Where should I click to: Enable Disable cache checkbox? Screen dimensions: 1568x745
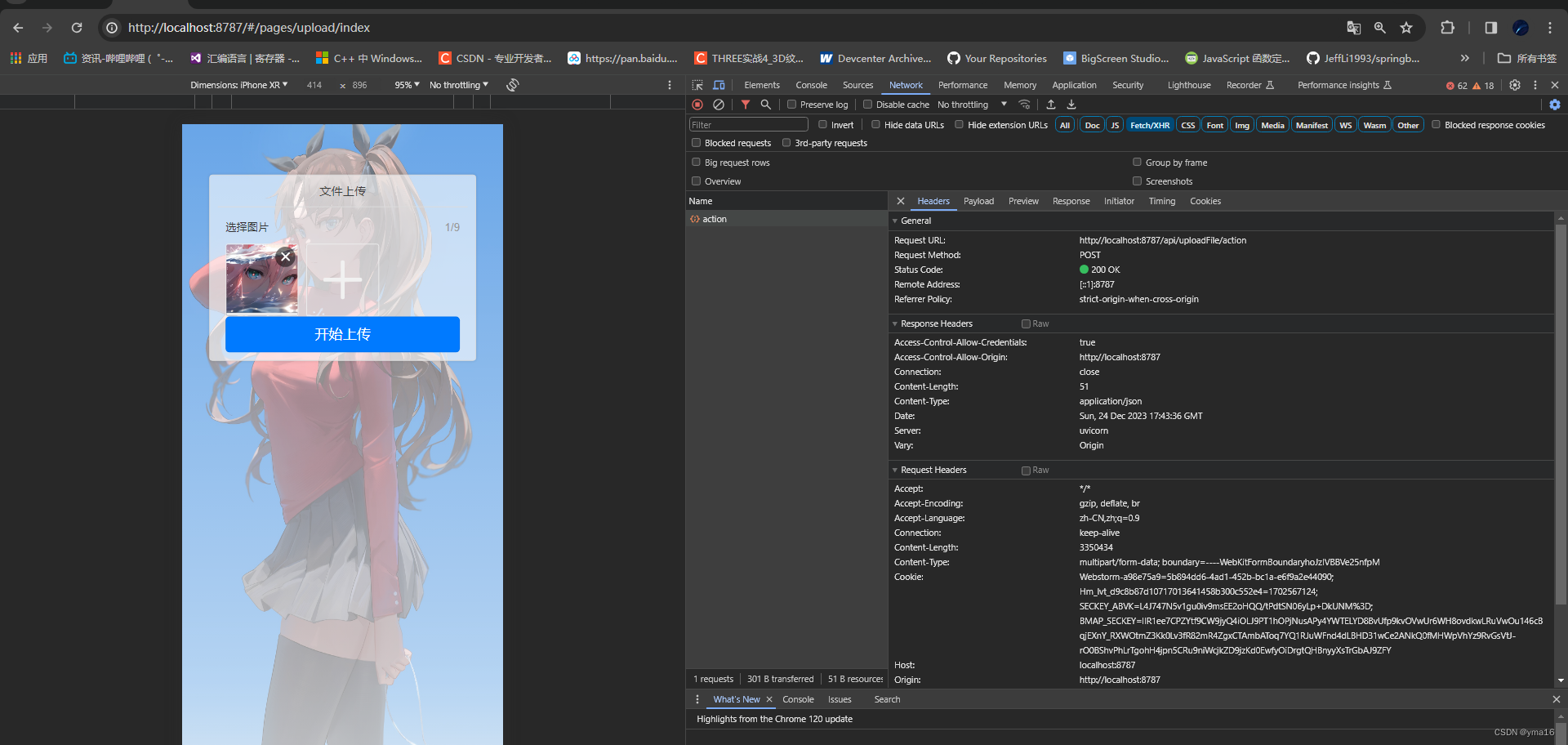coord(868,105)
